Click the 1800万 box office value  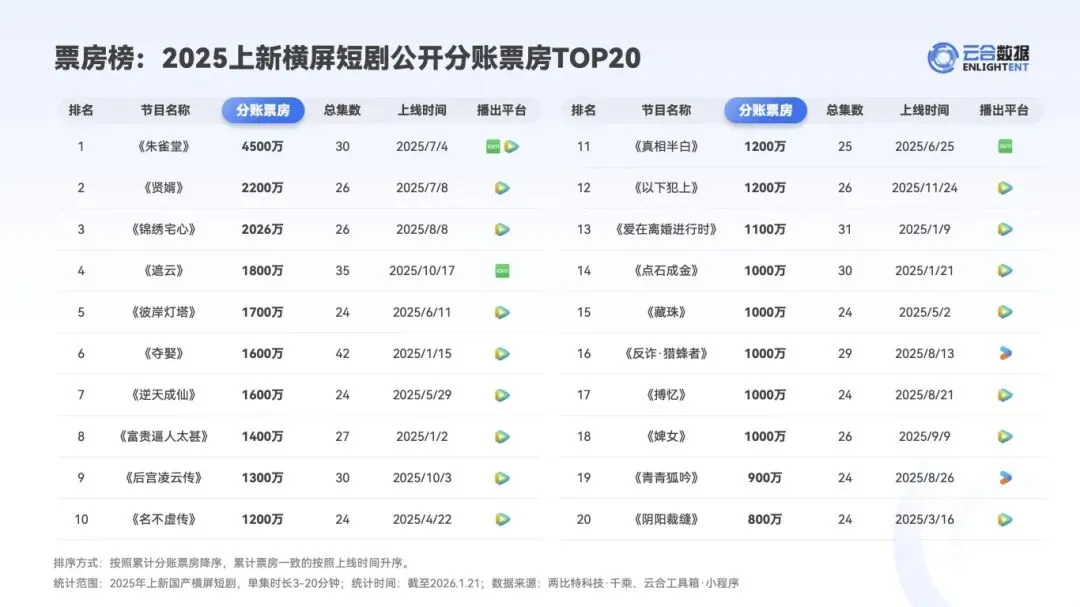click(262, 271)
